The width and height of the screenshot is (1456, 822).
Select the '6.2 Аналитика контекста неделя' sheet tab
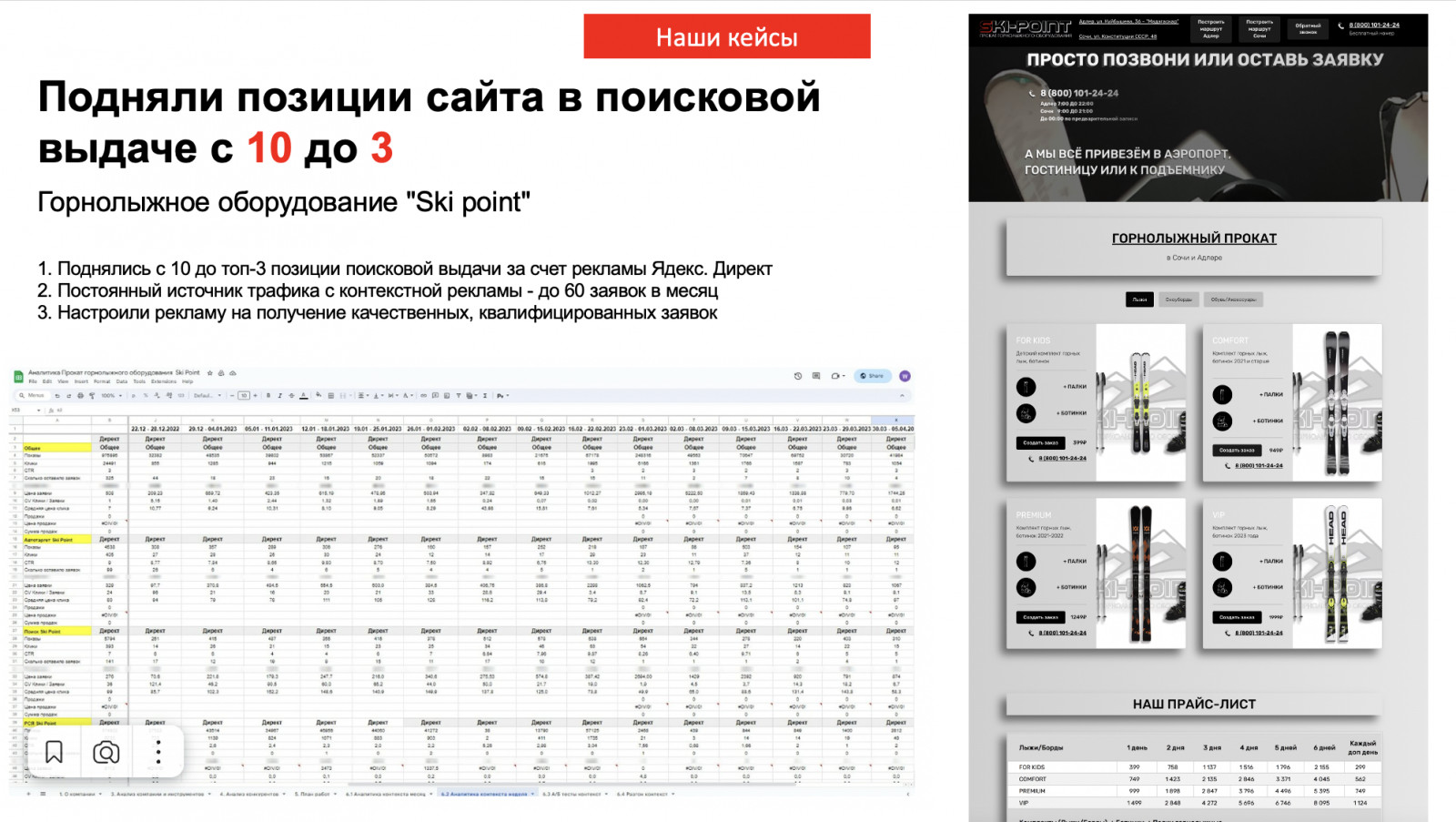487,794
